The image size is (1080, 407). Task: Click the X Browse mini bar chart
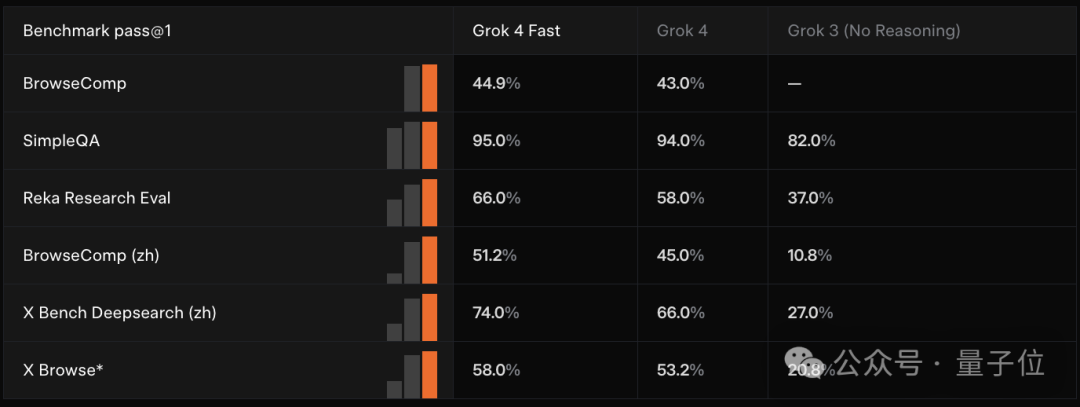412,375
